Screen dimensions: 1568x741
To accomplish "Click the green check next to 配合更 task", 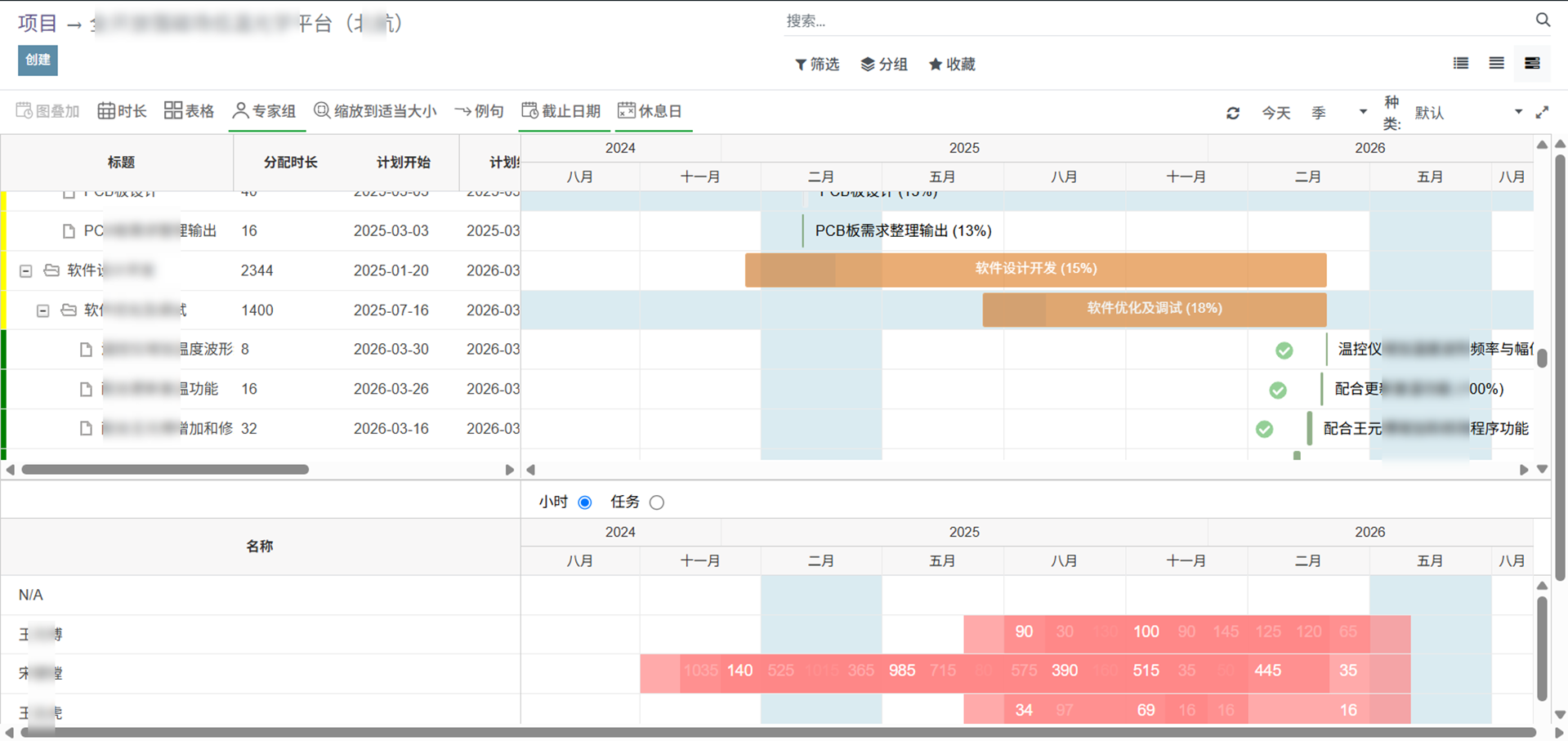I will tap(1278, 391).
